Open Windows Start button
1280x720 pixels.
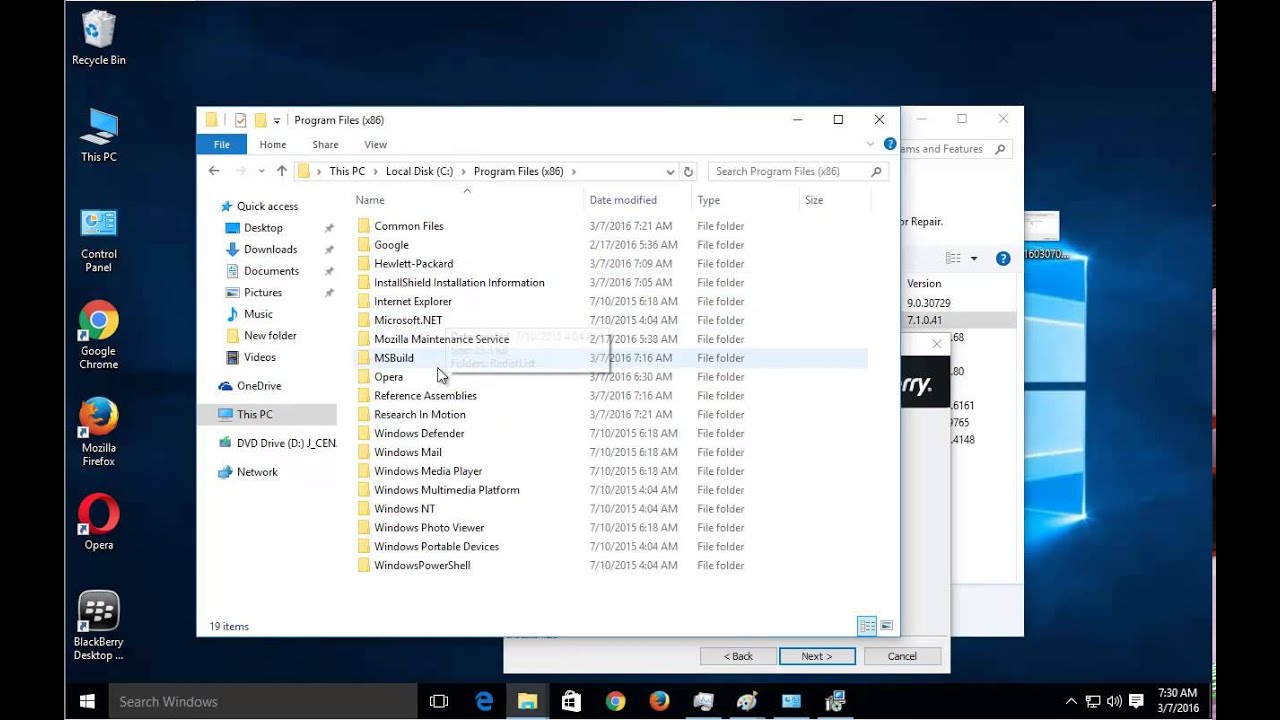coord(87,701)
